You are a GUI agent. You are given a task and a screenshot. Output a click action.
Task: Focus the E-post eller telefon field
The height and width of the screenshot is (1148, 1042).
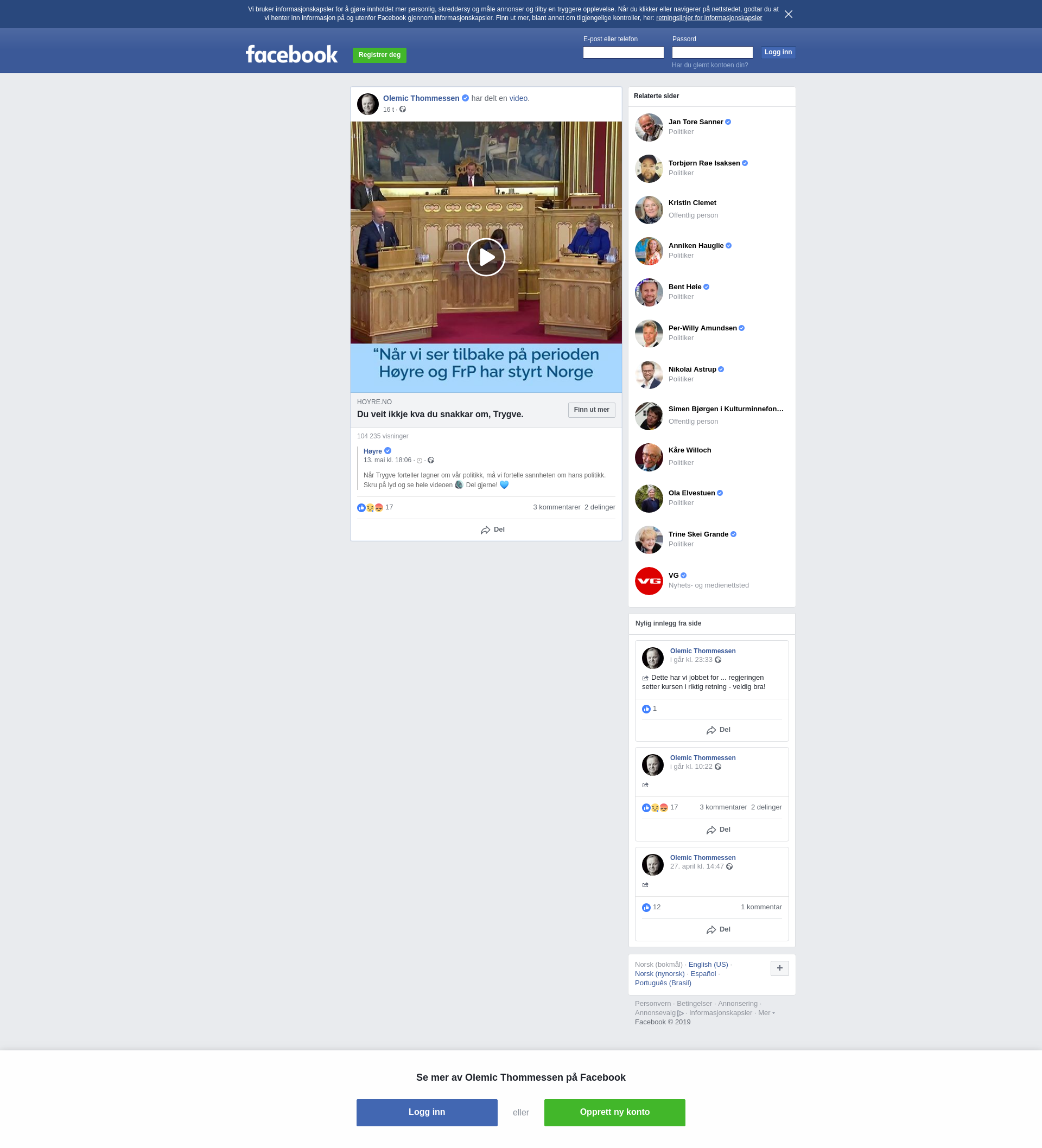(622, 53)
